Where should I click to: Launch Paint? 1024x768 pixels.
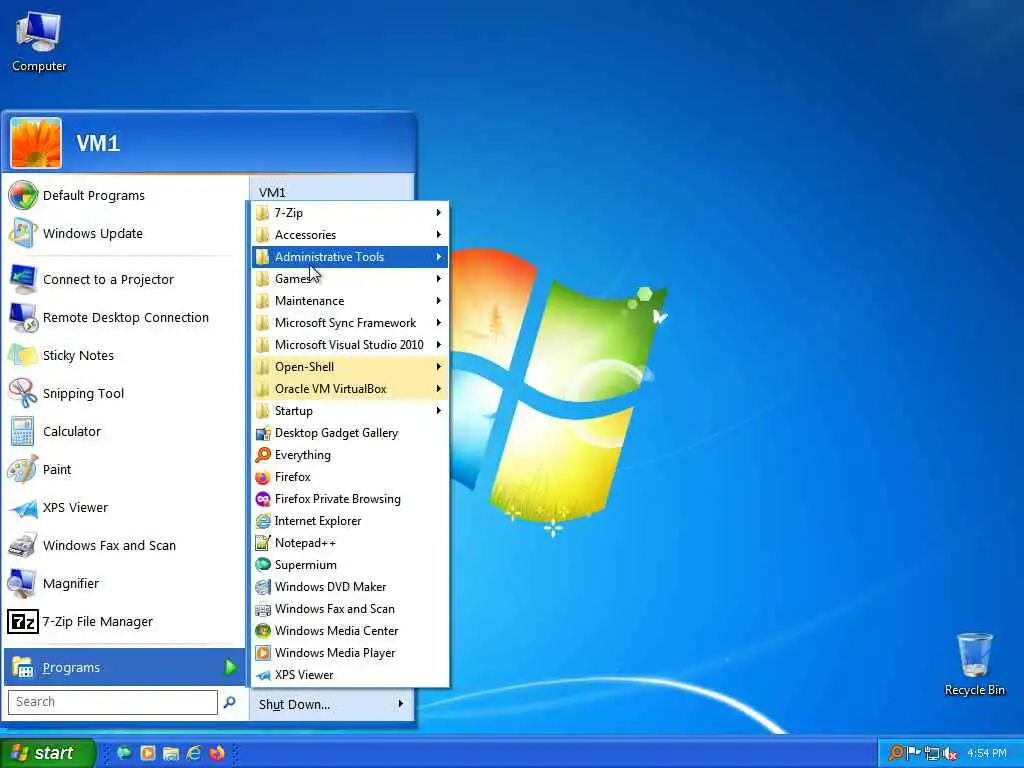click(x=124, y=470)
